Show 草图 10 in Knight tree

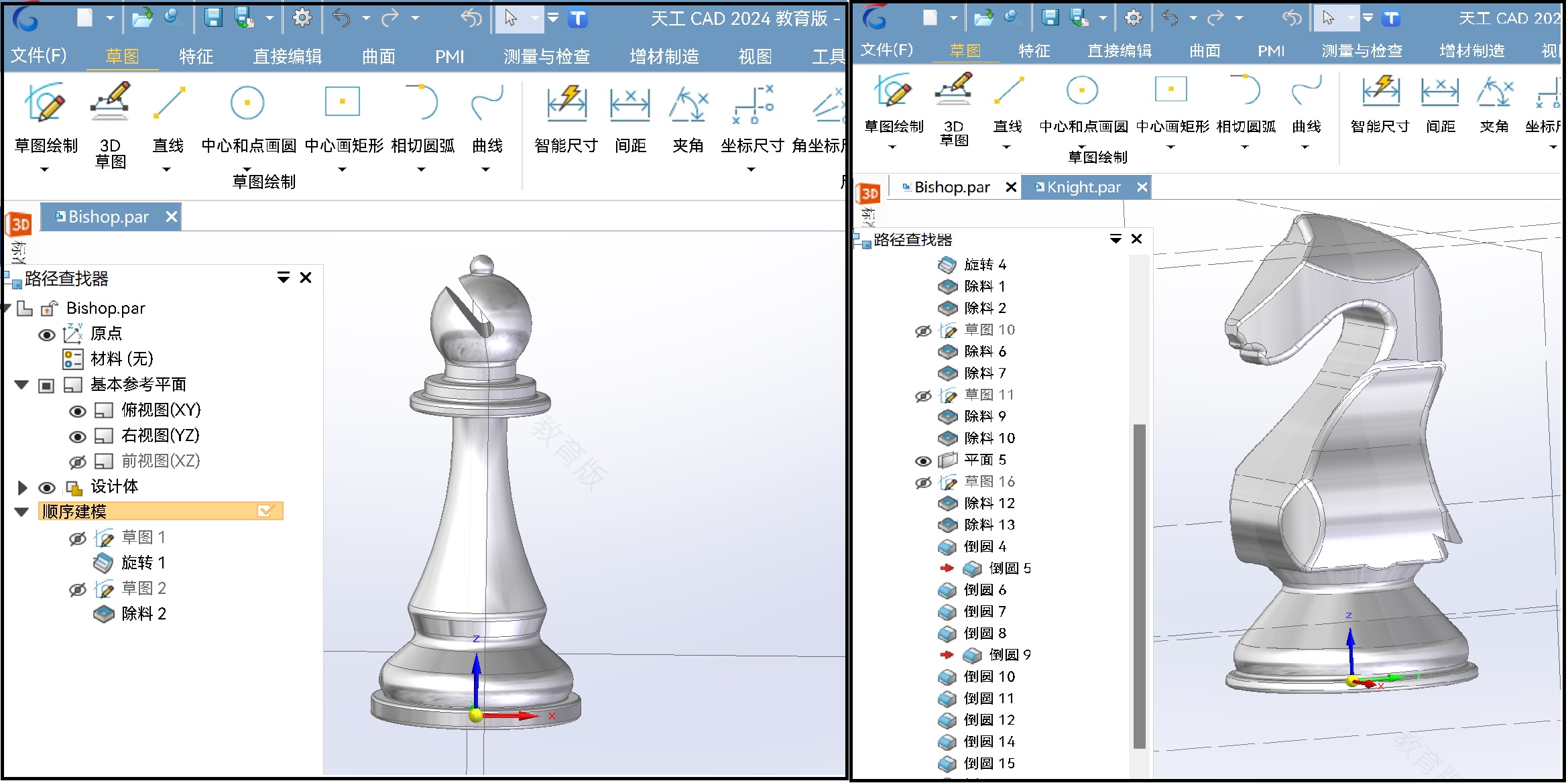coord(923,330)
